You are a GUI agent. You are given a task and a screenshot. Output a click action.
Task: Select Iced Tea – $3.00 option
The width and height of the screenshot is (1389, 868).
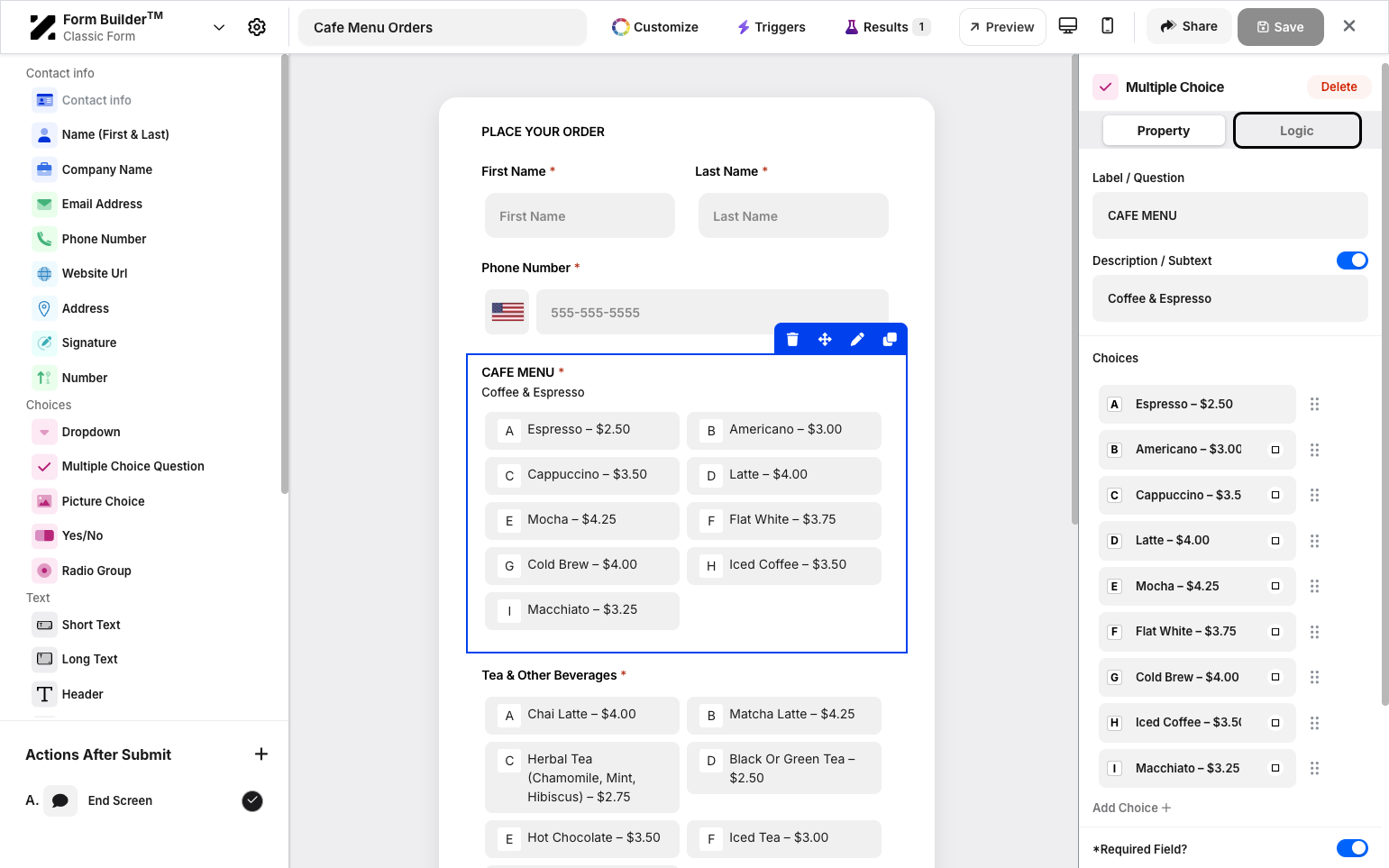coord(784,839)
